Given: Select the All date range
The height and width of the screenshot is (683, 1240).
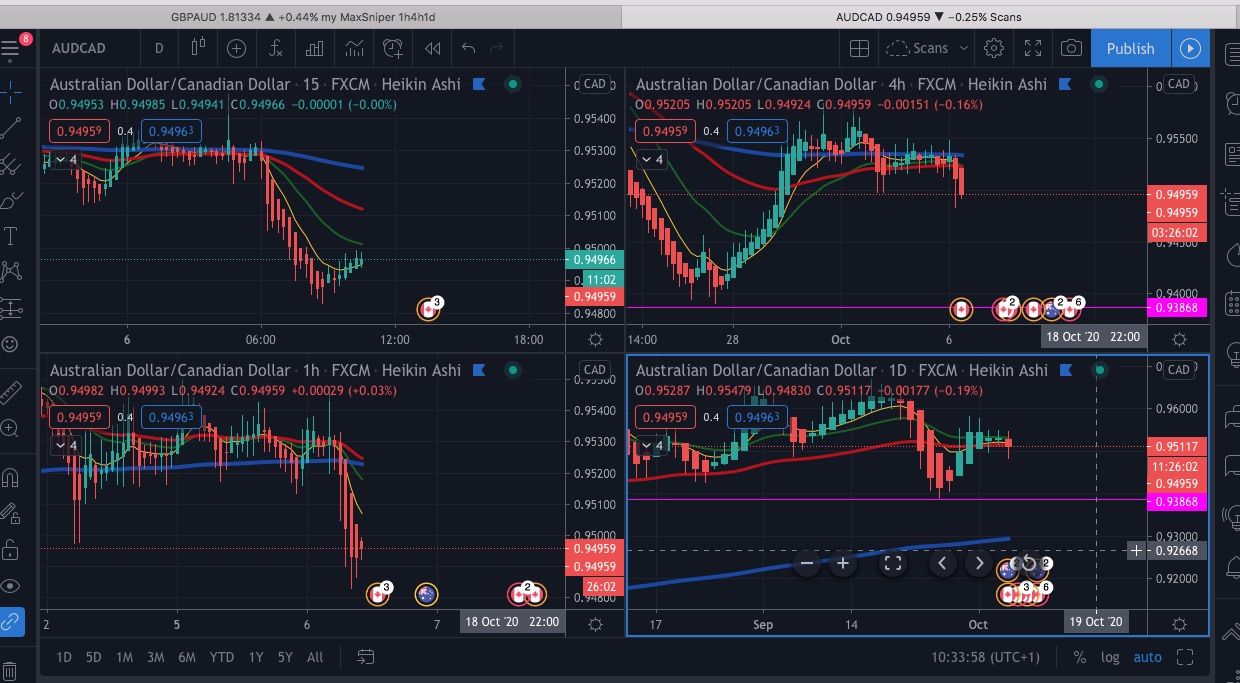Looking at the screenshot, I should click(x=315, y=657).
